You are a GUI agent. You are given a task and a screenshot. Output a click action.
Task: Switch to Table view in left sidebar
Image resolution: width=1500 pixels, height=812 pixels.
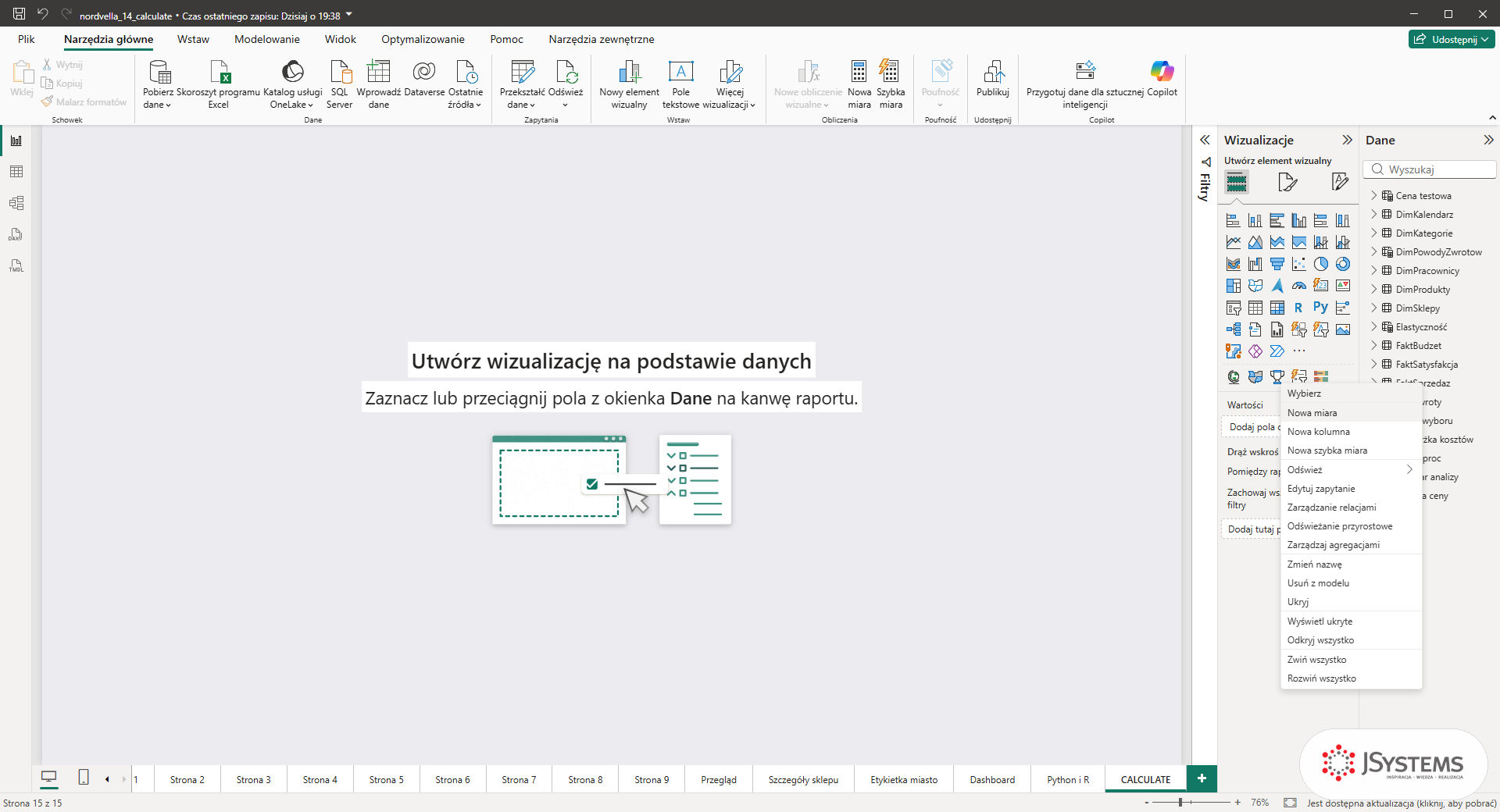[x=16, y=172]
